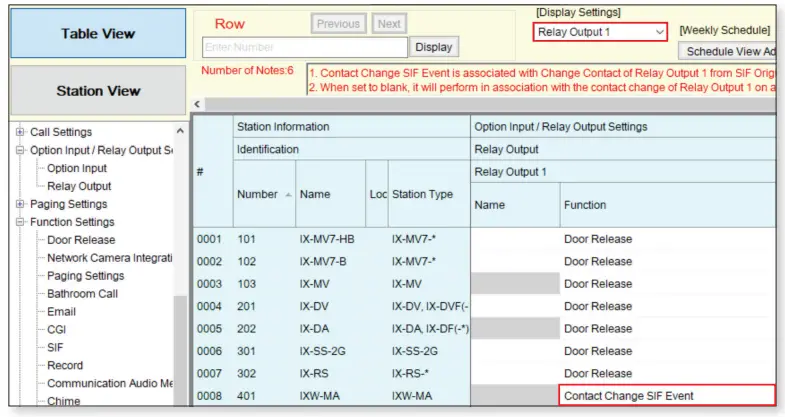Click the Next row button
The image size is (785, 417).
[x=388, y=24]
